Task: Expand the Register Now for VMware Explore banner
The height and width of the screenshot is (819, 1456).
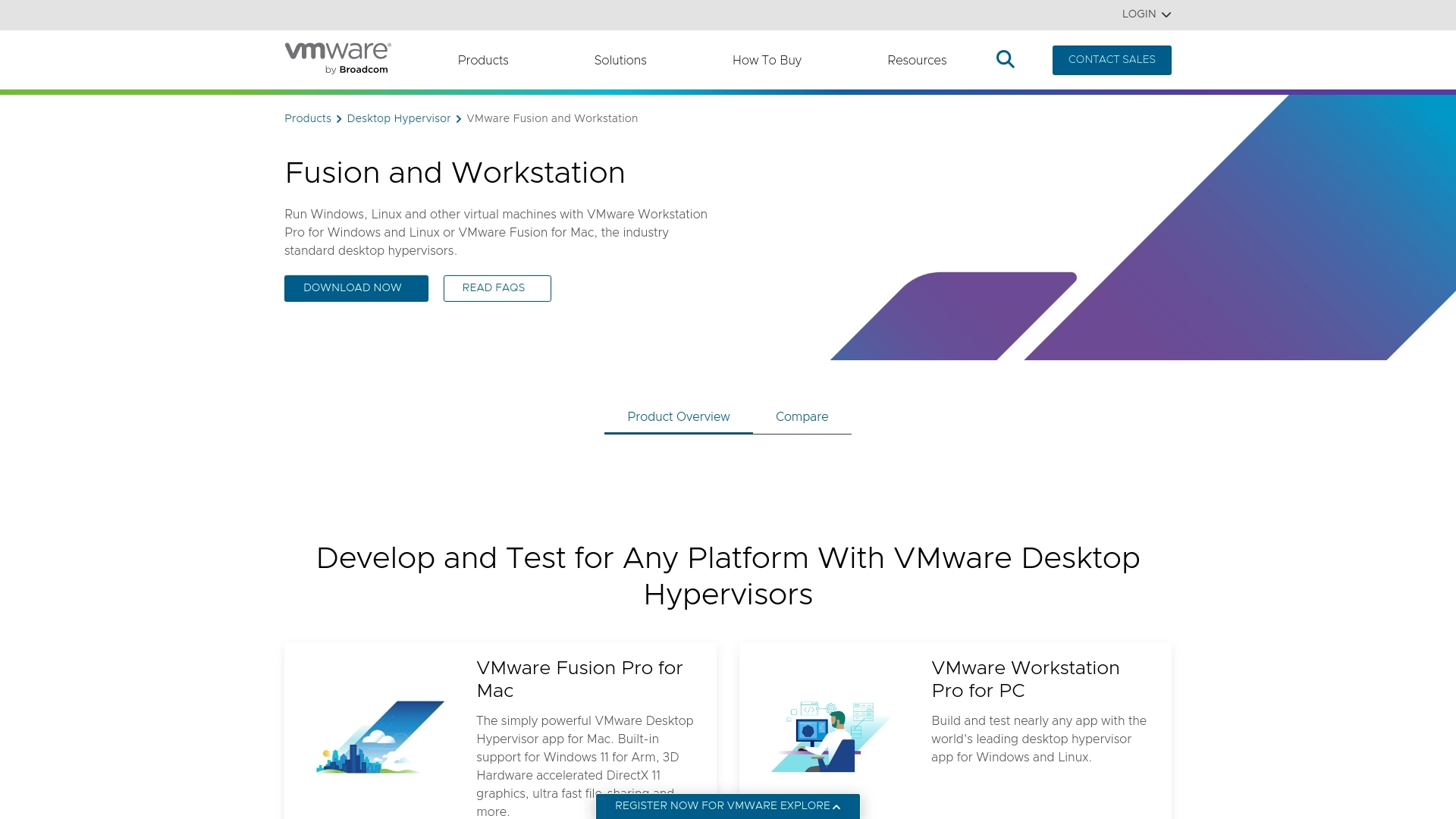Action: (x=728, y=806)
